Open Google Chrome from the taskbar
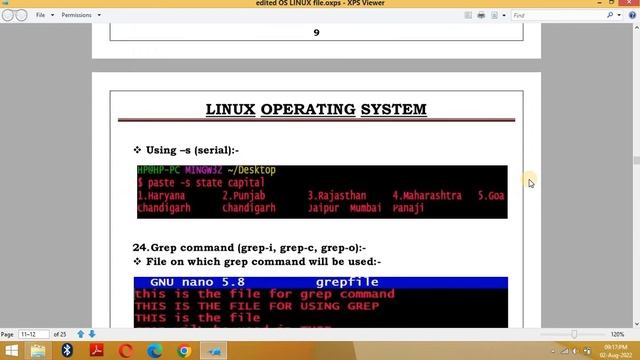The image size is (640, 360). click(x=184, y=351)
